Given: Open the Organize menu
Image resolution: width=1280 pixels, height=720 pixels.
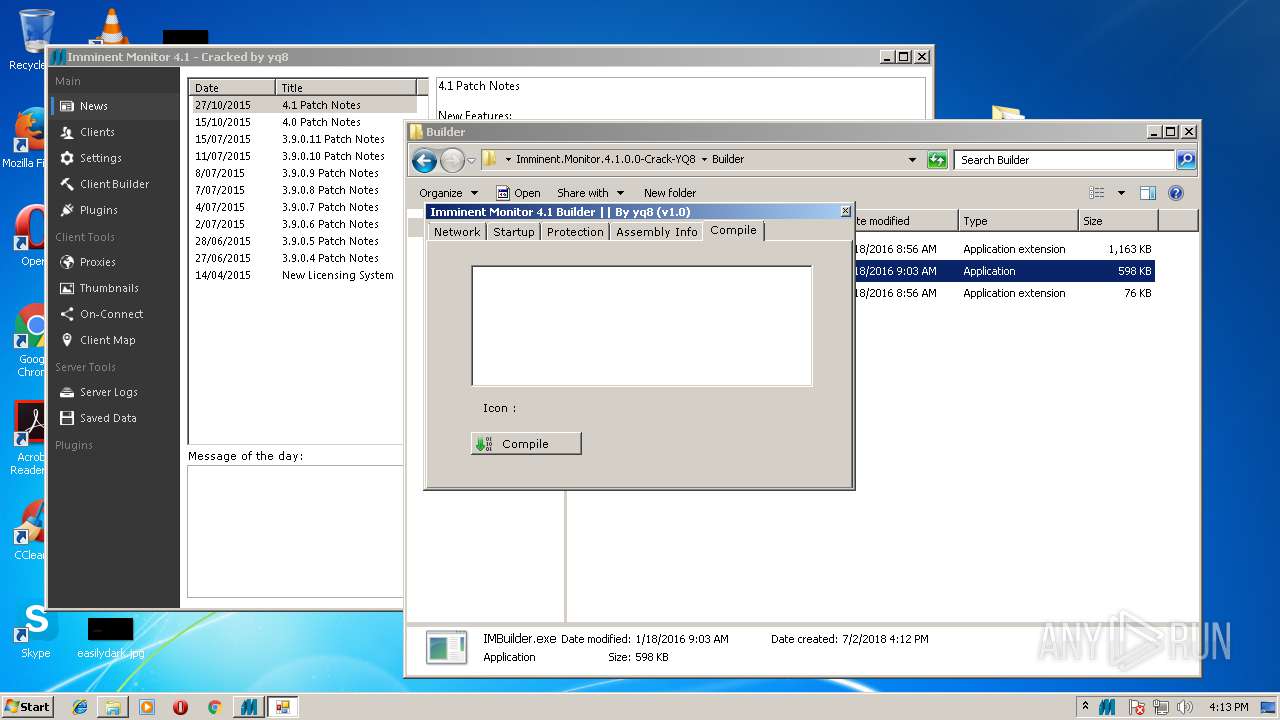Looking at the screenshot, I should pos(448,193).
